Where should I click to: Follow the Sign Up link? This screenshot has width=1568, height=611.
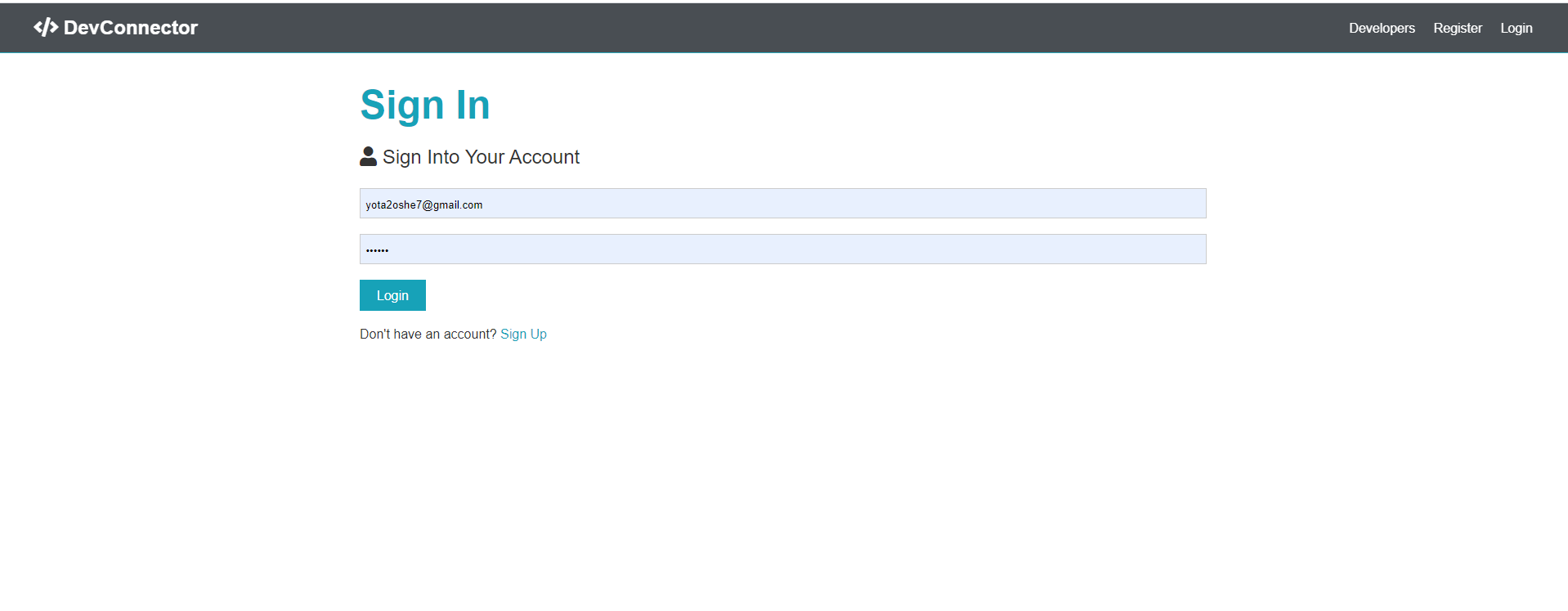pos(523,334)
